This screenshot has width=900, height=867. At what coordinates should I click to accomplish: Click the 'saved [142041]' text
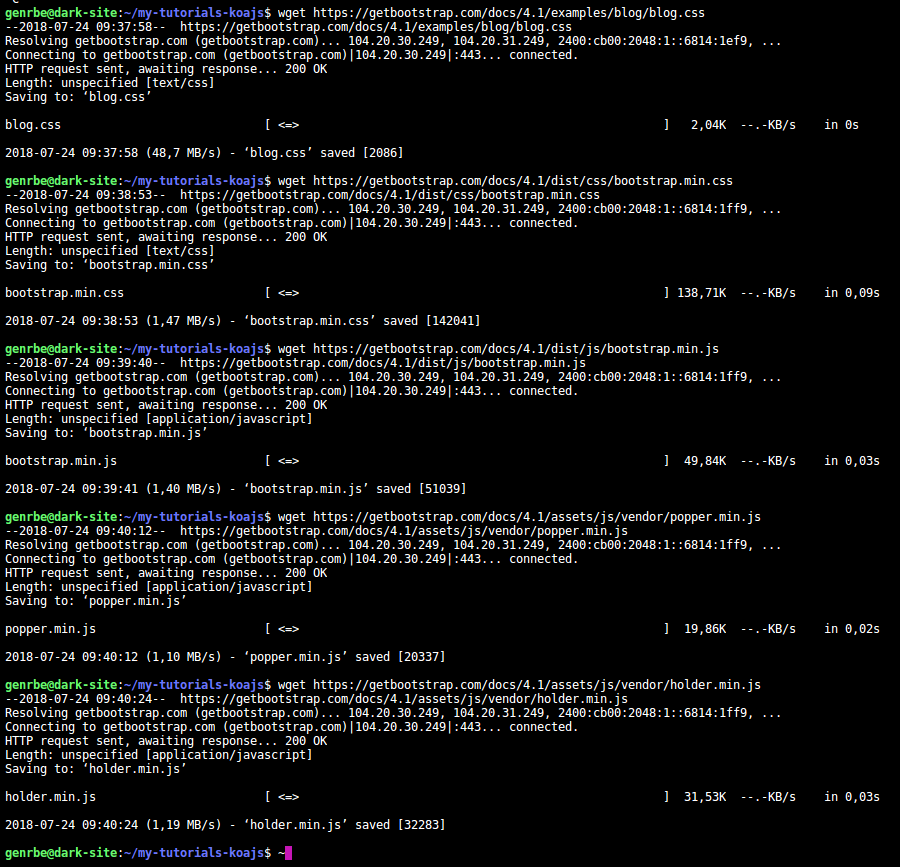pos(432,321)
